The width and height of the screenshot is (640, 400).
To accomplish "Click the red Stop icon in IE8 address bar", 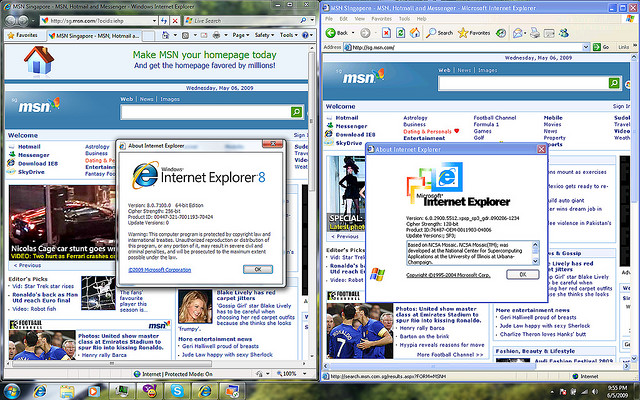I will coord(175,20).
